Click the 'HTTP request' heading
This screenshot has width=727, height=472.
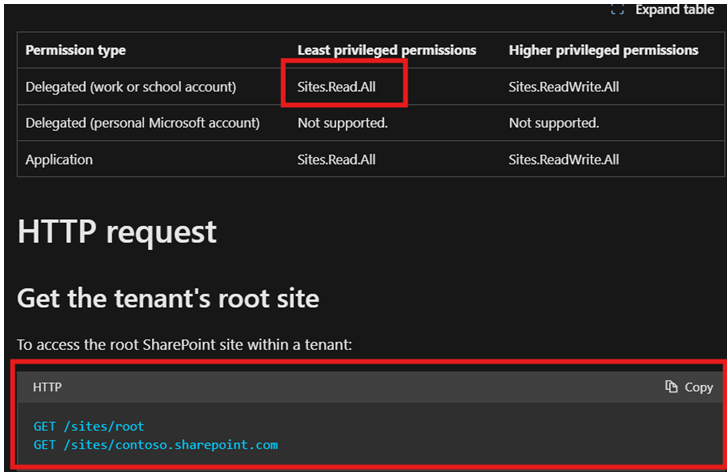point(117,232)
